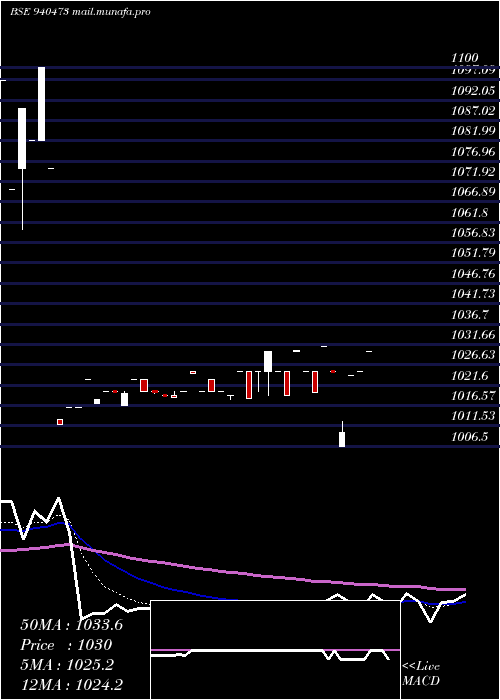The height and width of the screenshot is (700, 500).
Task: Click the 1066.89 price label
Action: pyautogui.click(x=473, y=192)
